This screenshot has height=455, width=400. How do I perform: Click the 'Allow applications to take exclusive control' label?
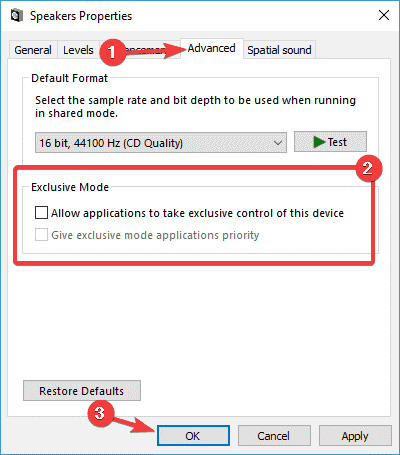(x=197, y=213)
